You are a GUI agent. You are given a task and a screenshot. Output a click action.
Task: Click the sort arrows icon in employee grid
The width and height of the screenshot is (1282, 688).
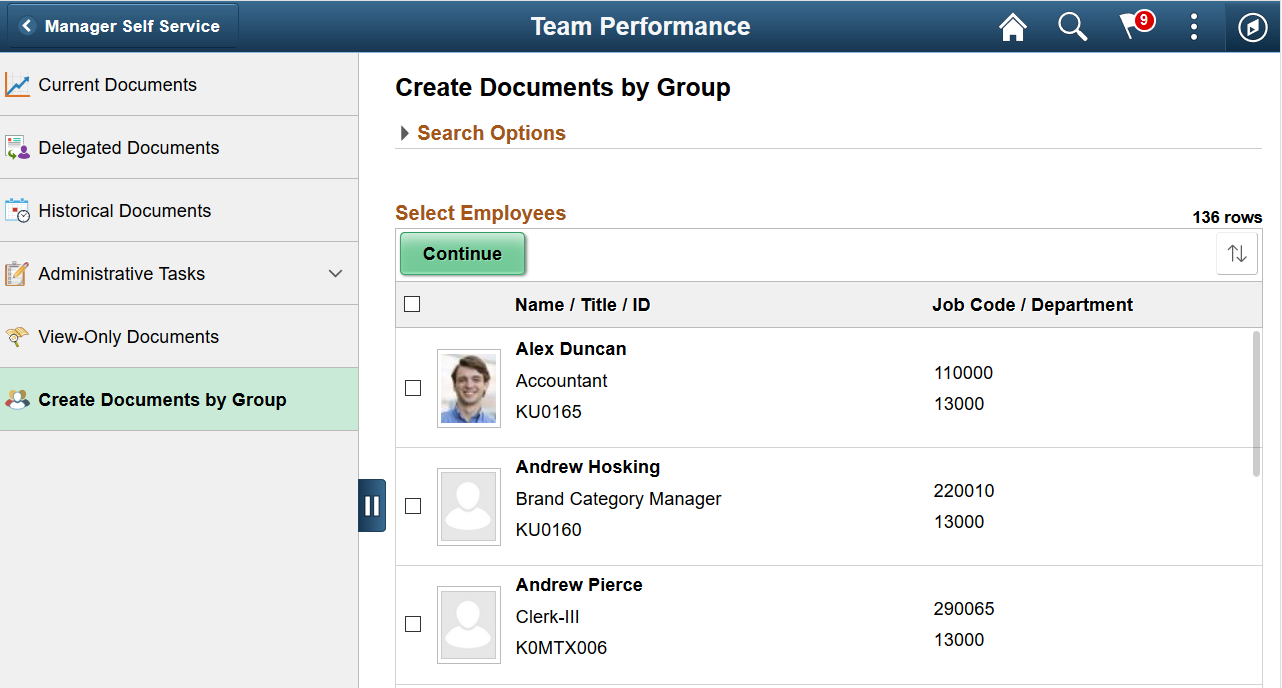click(1237, 254)
